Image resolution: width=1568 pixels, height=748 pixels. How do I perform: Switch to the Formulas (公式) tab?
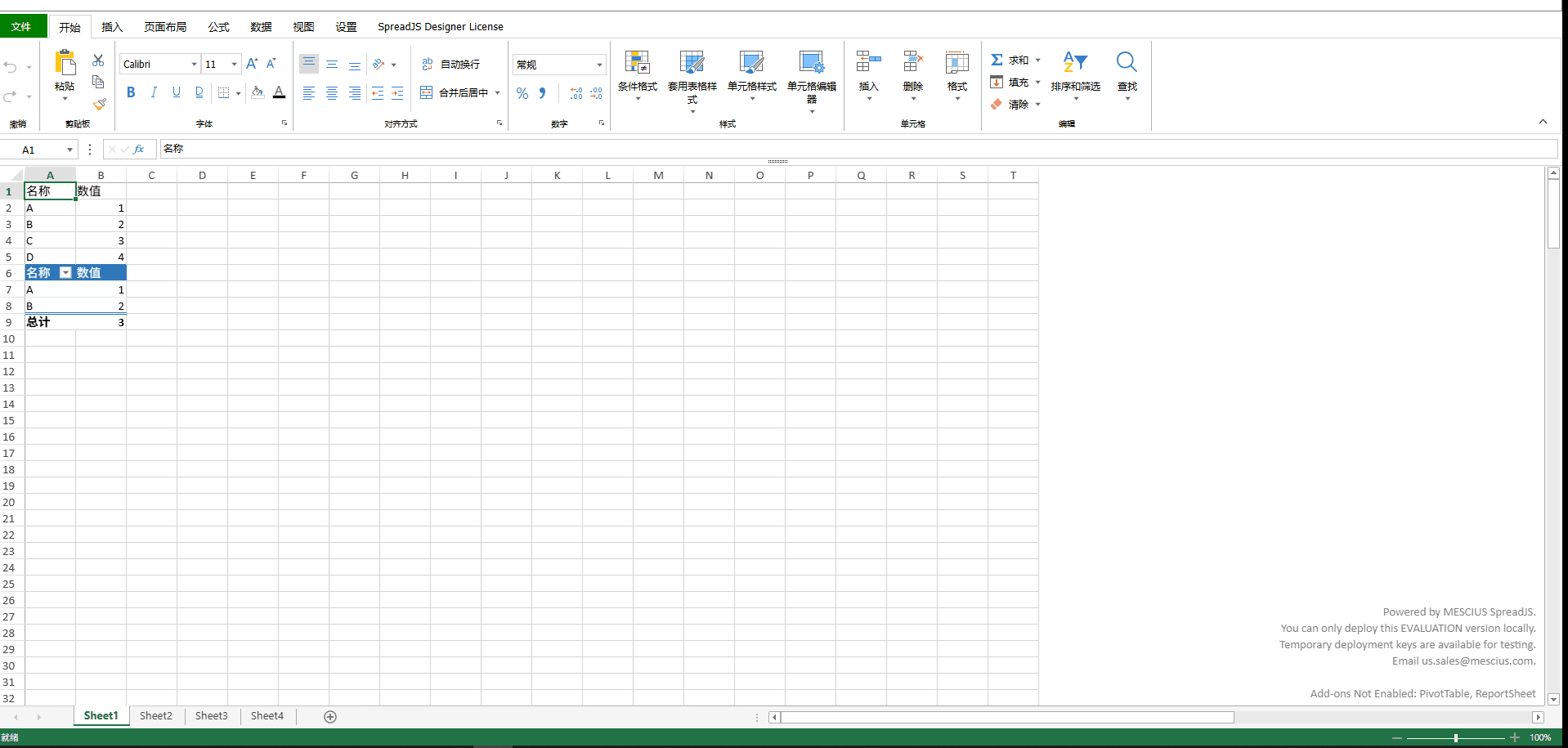(218, 27)
